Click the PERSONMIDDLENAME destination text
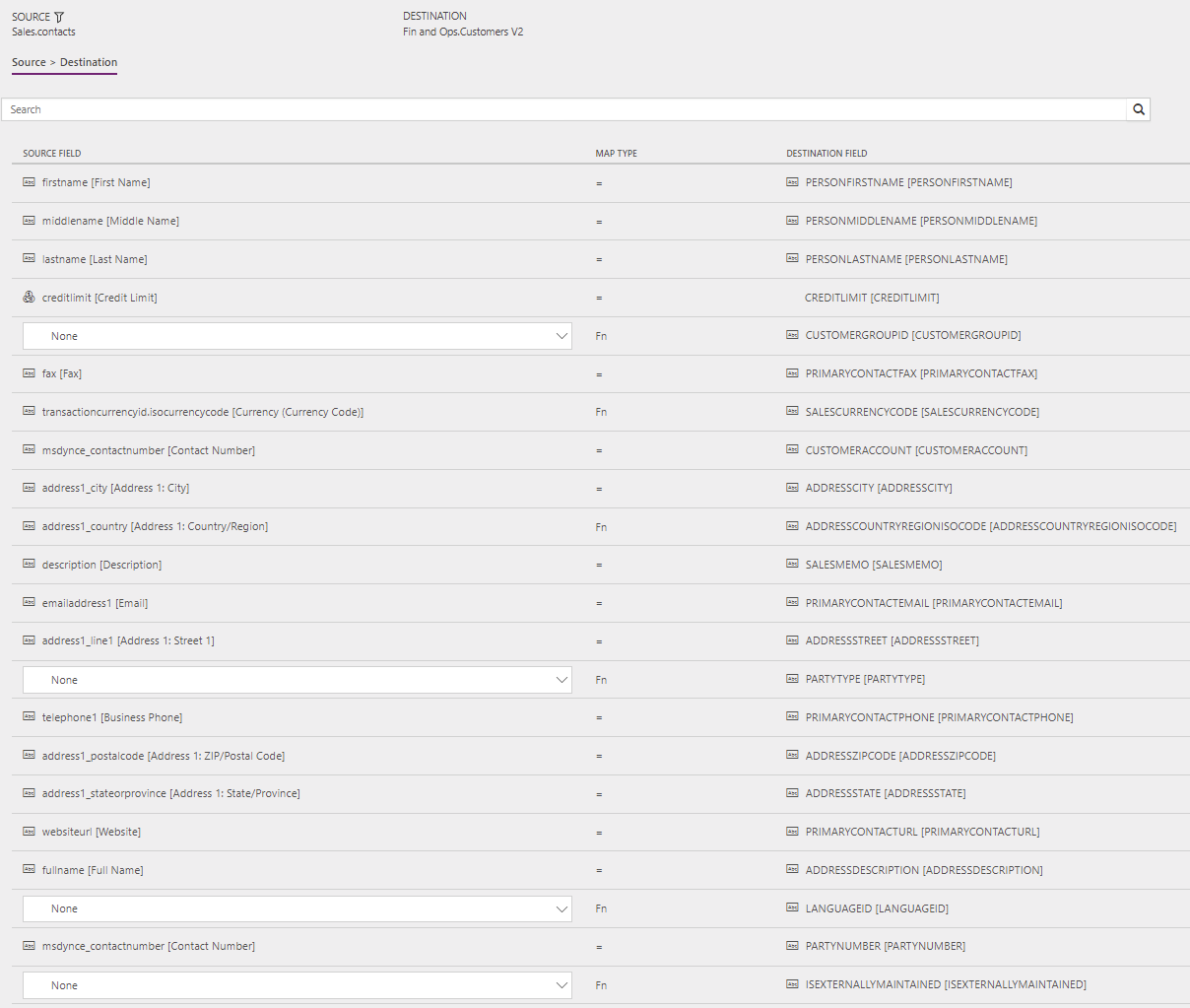1190x1008 pixels. click(x=921, y=221)
